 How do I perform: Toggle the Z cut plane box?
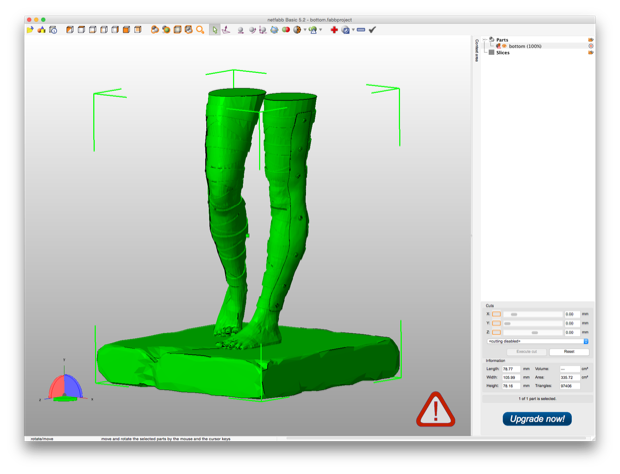click(496, 332)
